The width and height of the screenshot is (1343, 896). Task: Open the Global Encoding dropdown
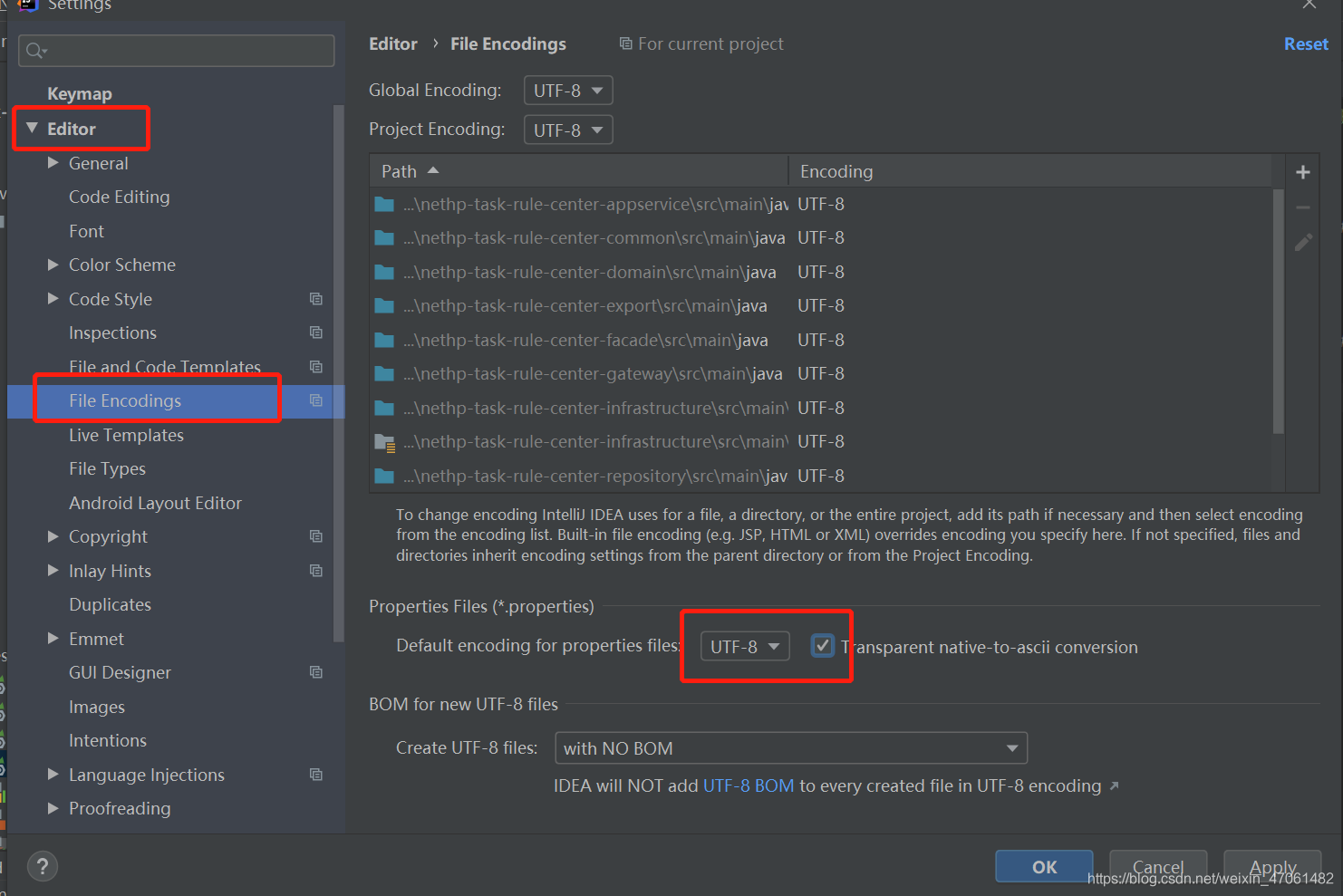click(x=568, y=91)
